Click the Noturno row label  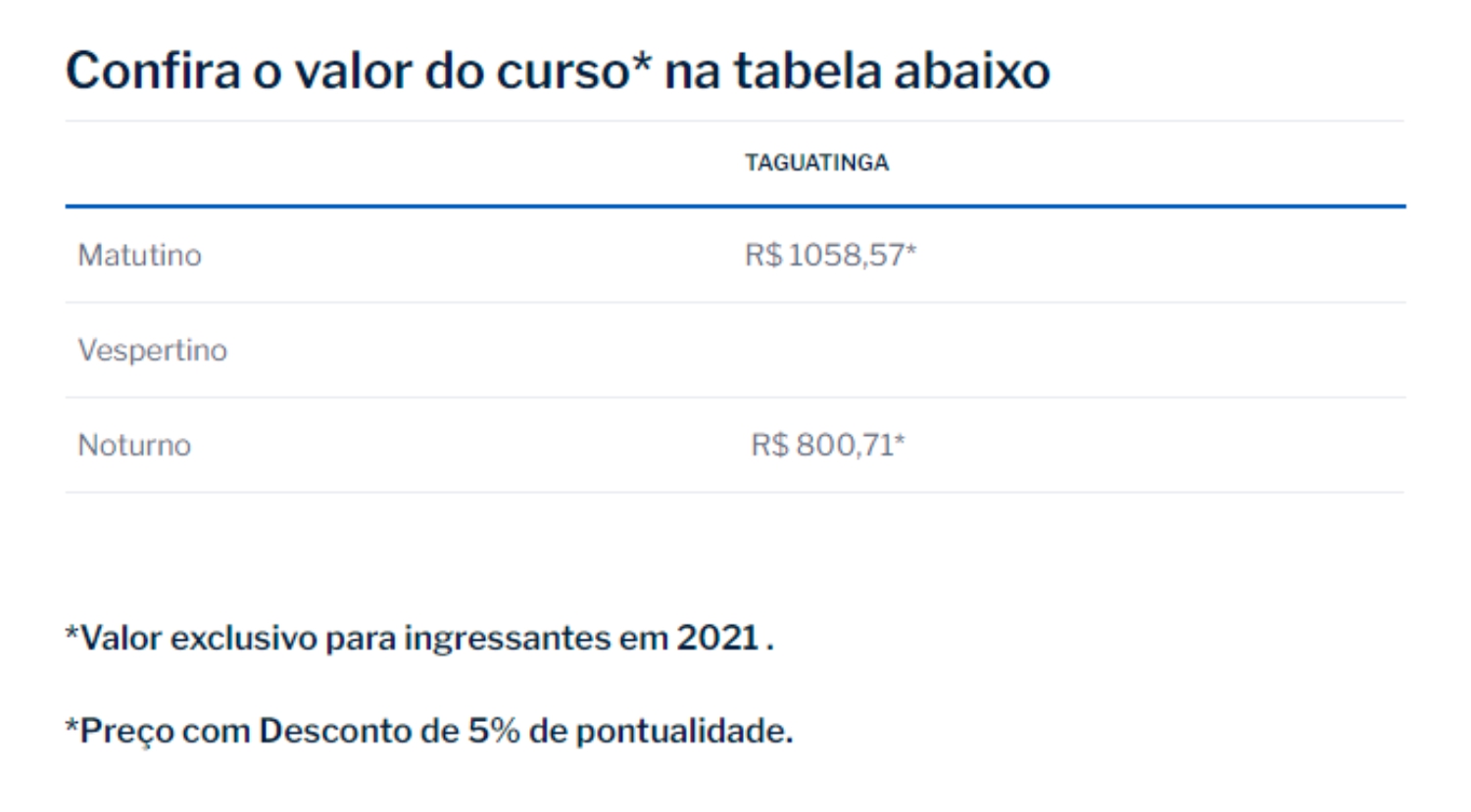tap(134, 445)
